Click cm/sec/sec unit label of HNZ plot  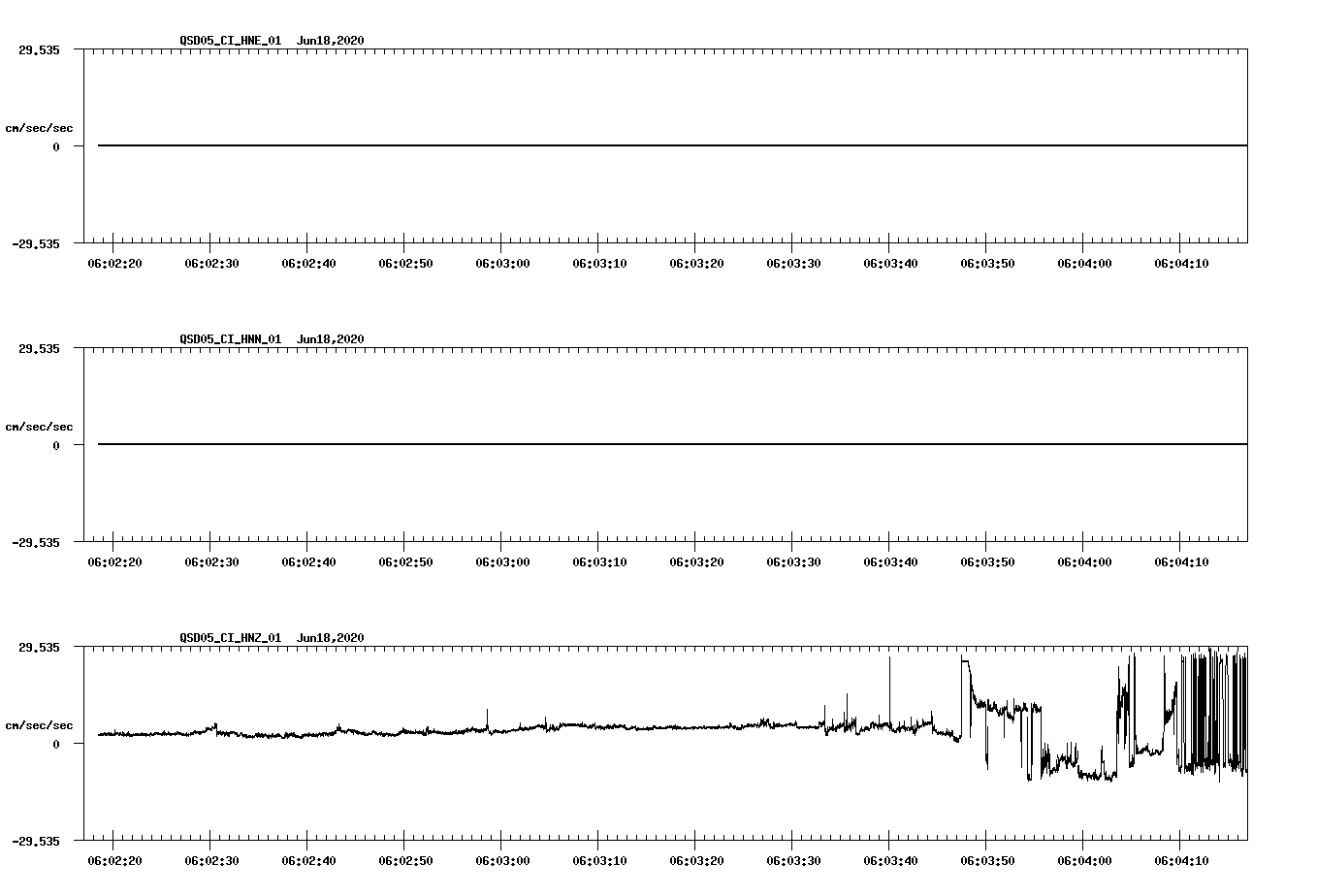[39, 725]
